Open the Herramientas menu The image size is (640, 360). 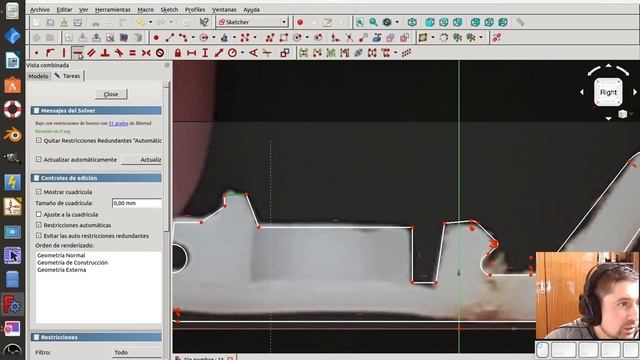113,9
